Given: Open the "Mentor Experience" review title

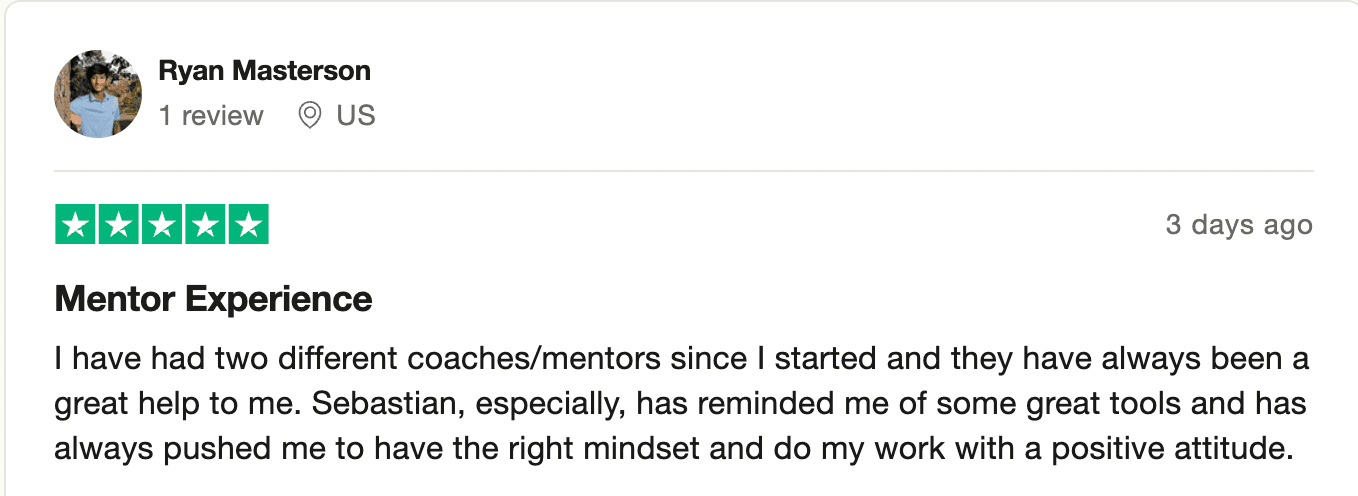Looking at the screenshot, I should click(x=213, y=299).
